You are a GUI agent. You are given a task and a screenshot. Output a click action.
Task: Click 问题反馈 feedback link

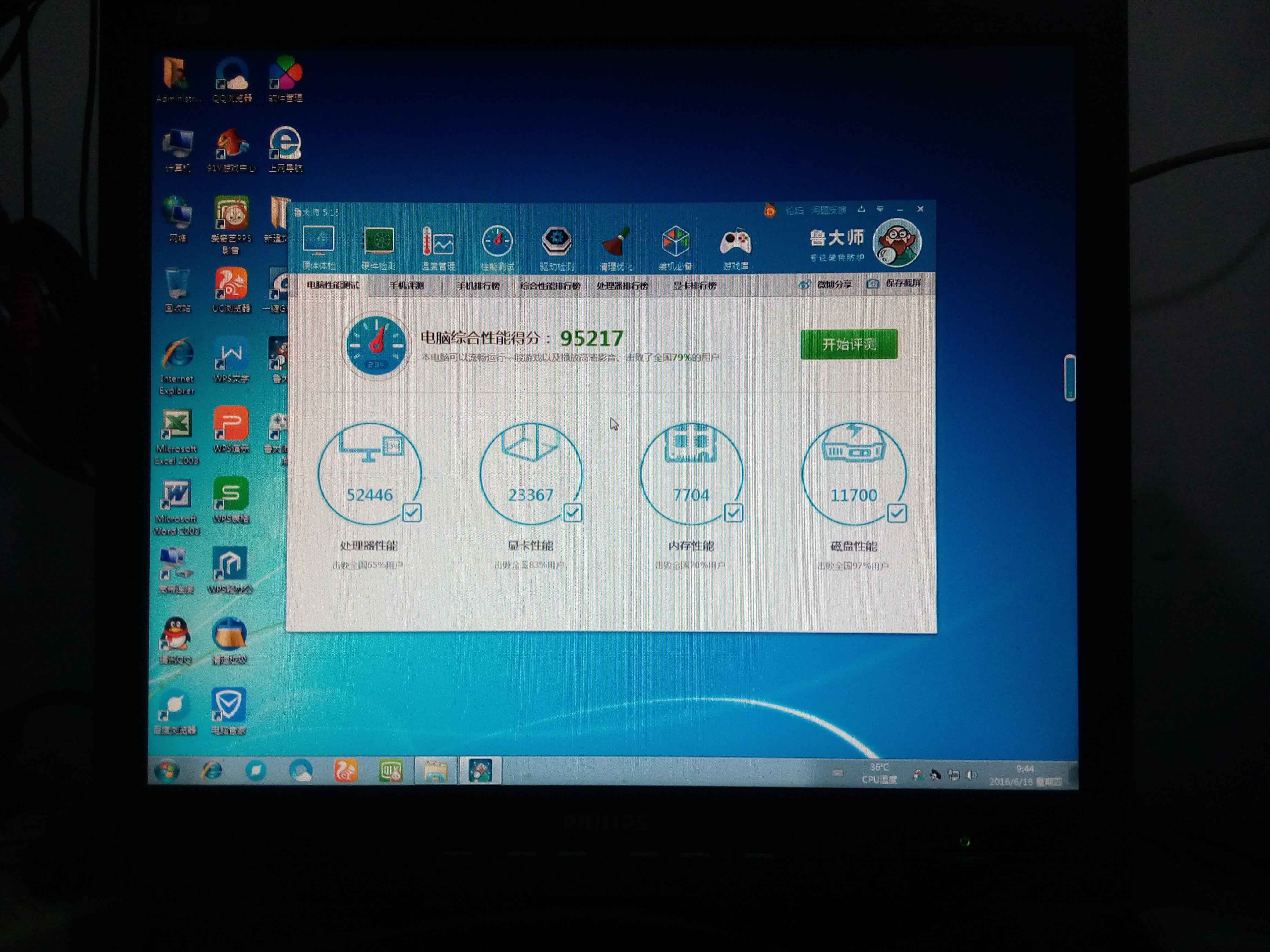tap(829, 211)
